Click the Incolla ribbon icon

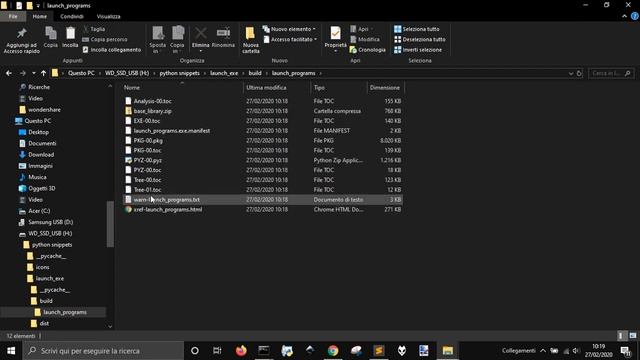tap(70, 37)
